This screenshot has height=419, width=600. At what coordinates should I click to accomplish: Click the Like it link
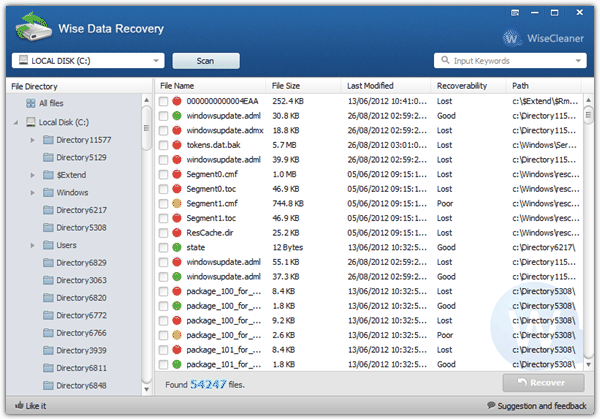click(x=31, y=406)
